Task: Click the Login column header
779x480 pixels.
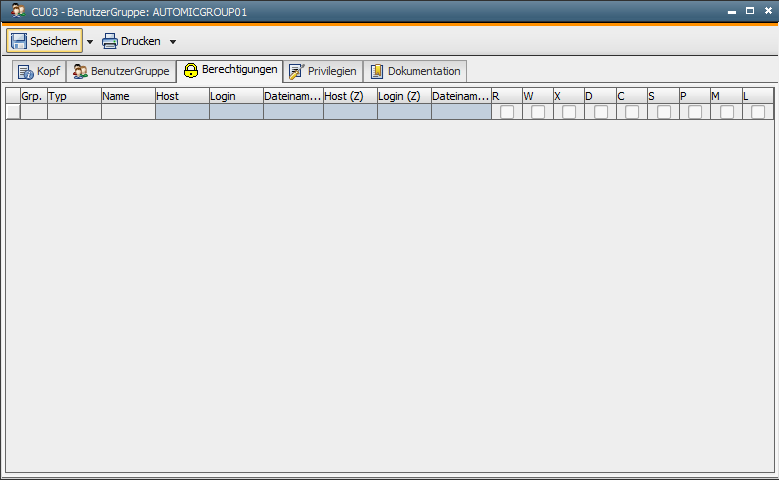Action: 236,96
